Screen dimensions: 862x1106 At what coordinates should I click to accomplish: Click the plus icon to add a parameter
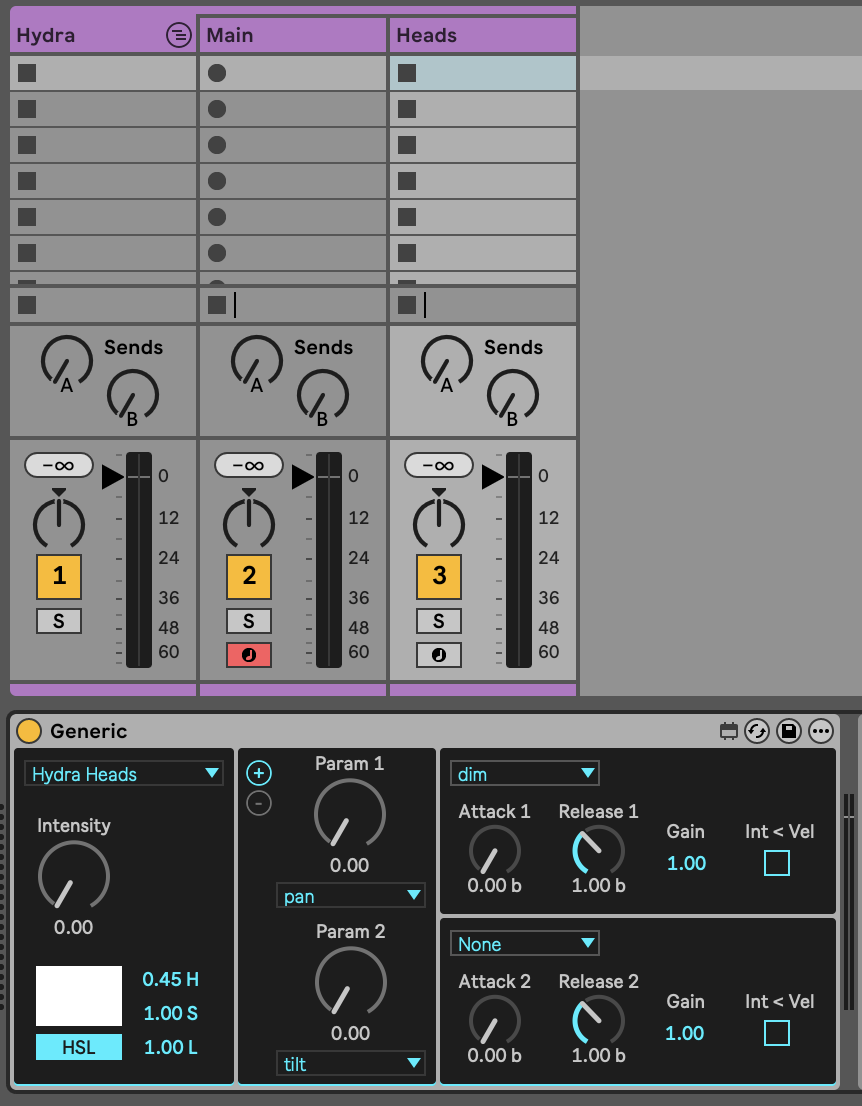(259, 773)
